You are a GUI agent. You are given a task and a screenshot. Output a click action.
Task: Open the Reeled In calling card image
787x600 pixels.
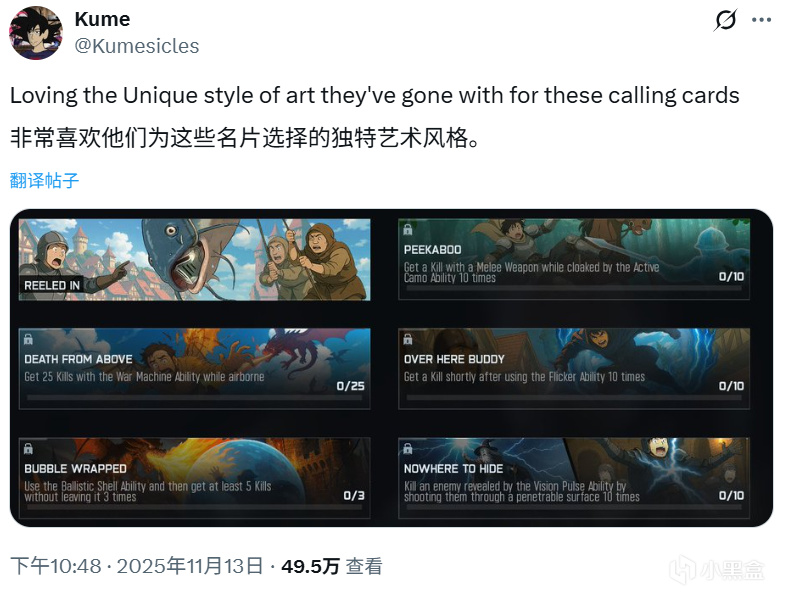(x=195, y=259)
